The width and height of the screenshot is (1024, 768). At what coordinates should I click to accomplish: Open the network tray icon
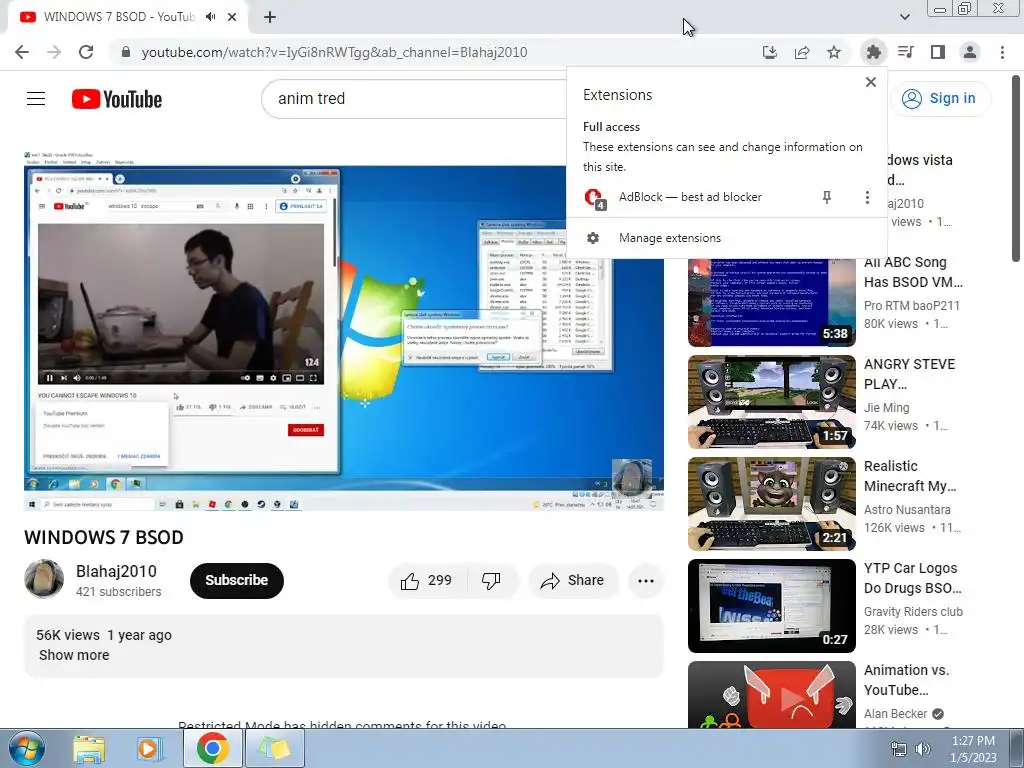point(899,749)
